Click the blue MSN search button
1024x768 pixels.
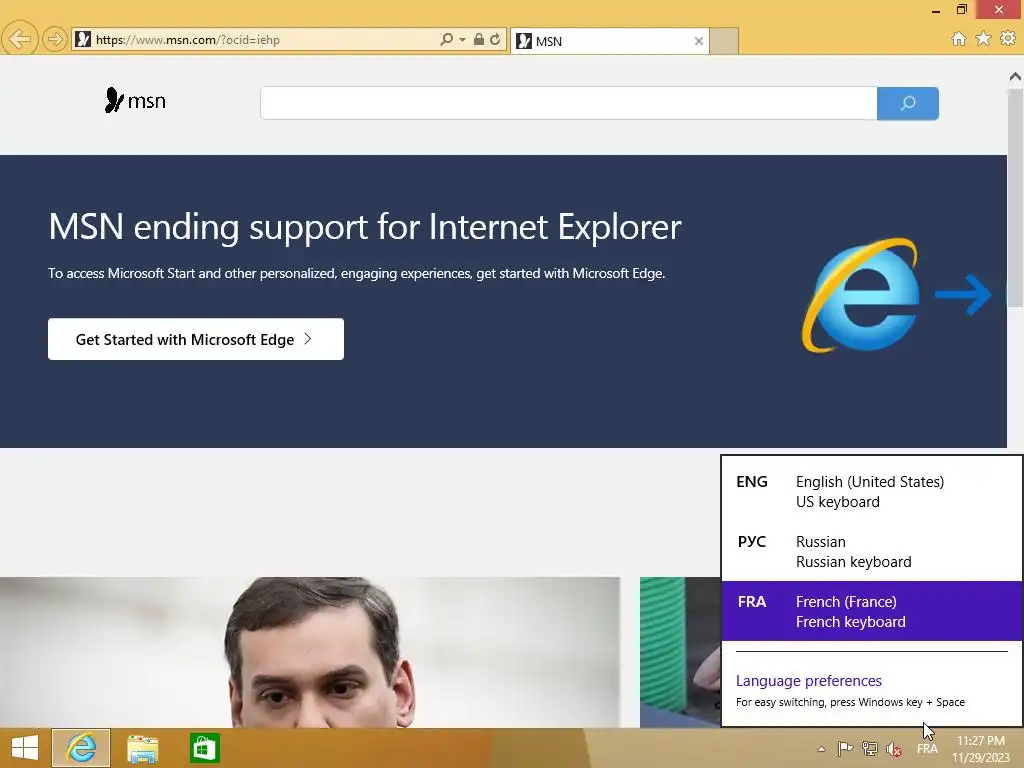coord(908,103)
